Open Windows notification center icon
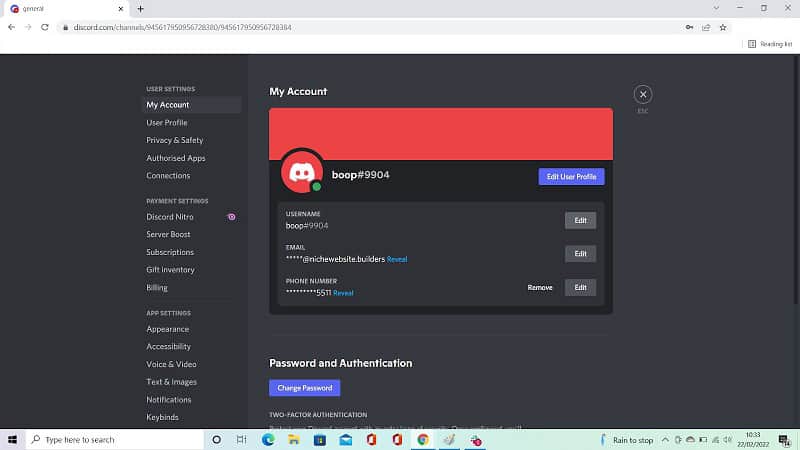 (x=784, y=440)
